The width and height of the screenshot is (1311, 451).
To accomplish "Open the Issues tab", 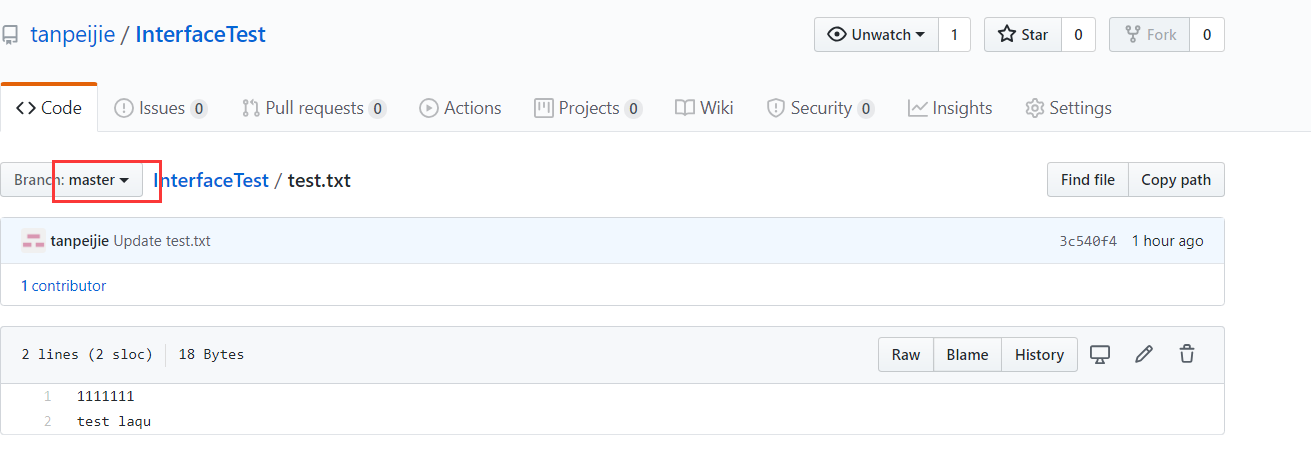I will (x=160, y=108).
